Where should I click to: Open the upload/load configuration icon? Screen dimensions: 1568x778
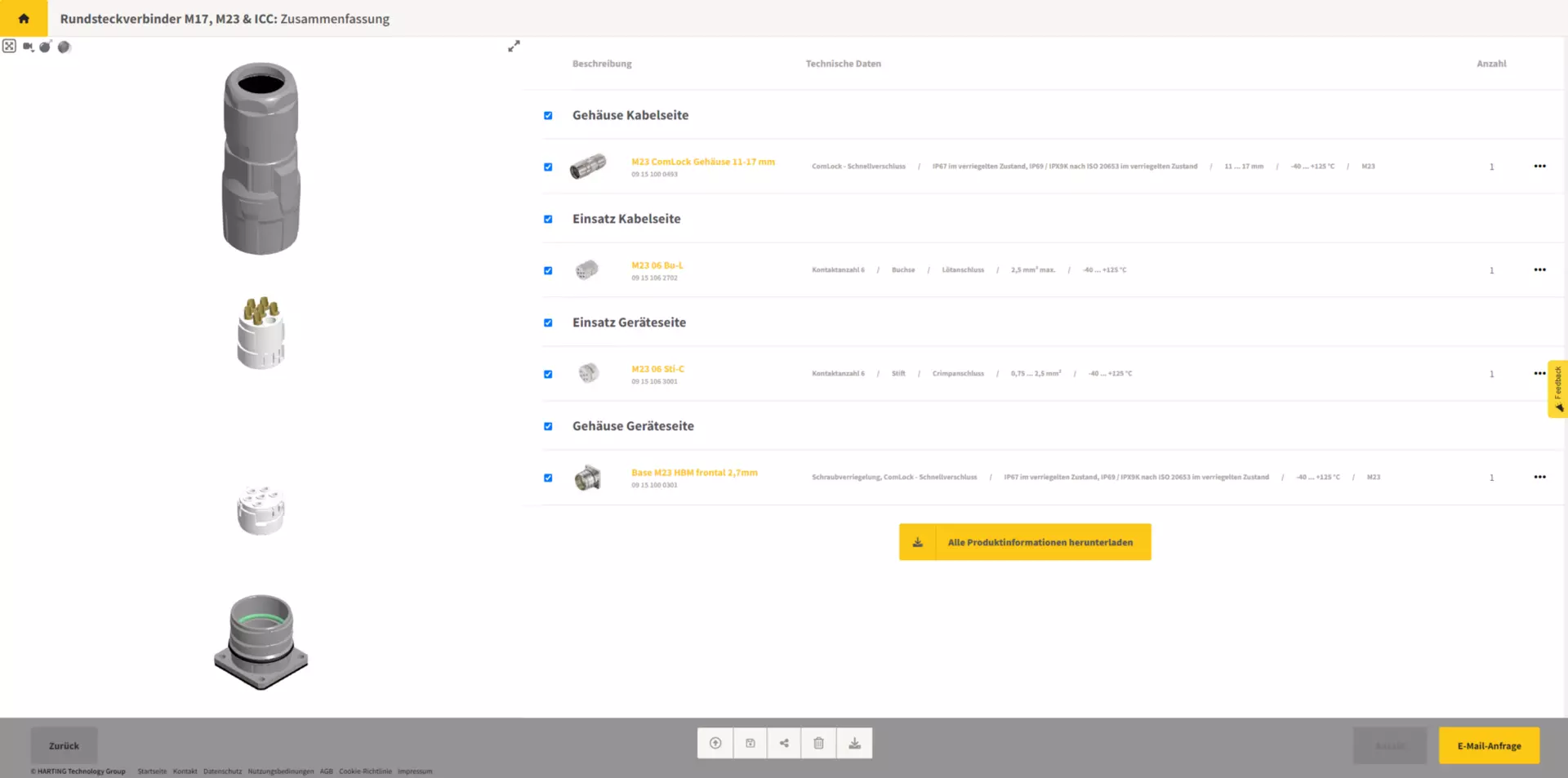click(715, 743)
